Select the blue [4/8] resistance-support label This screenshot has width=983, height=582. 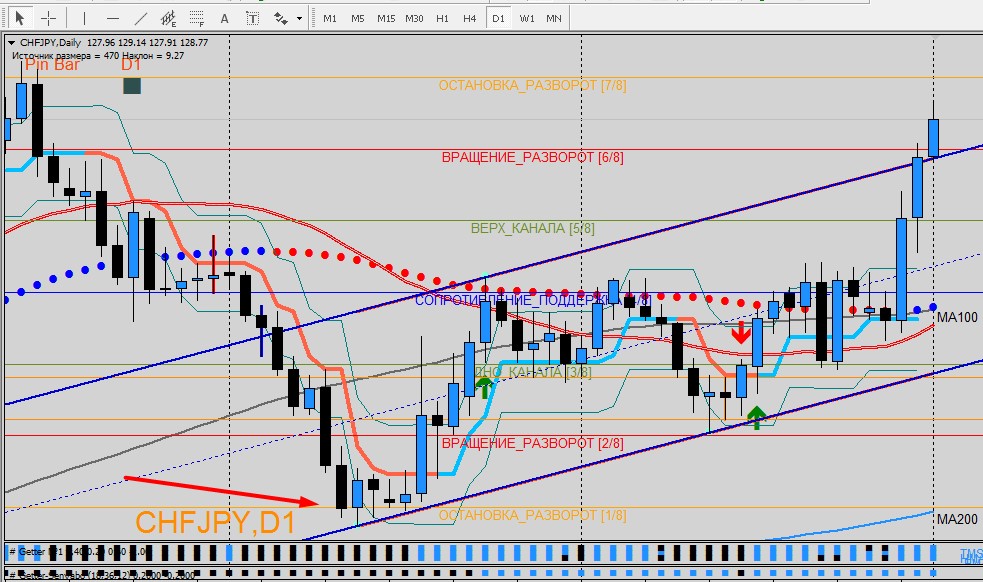(532, 300)
